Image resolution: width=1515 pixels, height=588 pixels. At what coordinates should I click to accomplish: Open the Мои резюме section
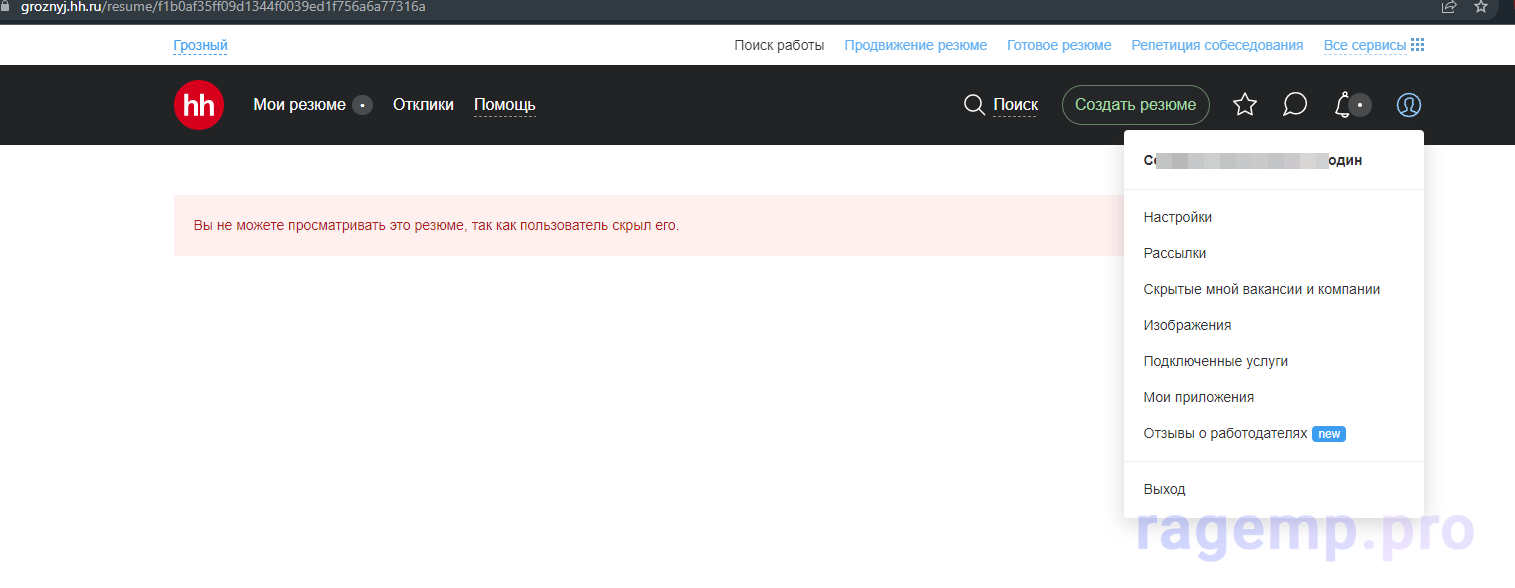tap(299, 105)
